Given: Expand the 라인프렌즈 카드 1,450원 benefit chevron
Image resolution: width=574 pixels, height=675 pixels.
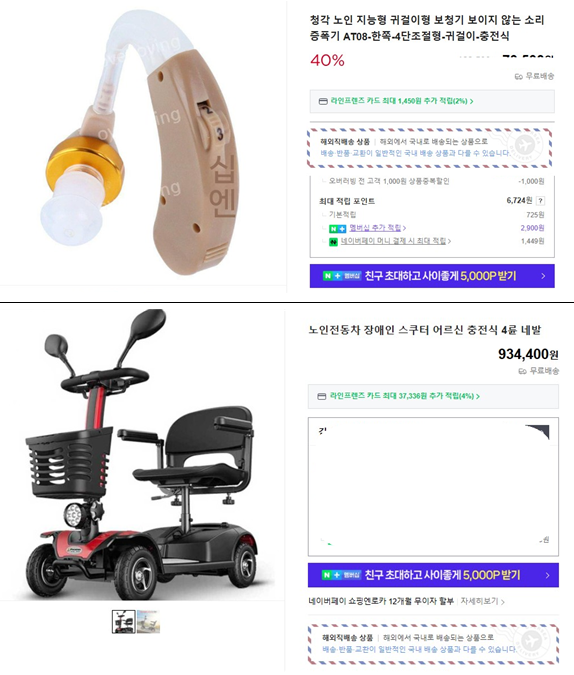Looking at the screenshot, I should click(472, 102).
